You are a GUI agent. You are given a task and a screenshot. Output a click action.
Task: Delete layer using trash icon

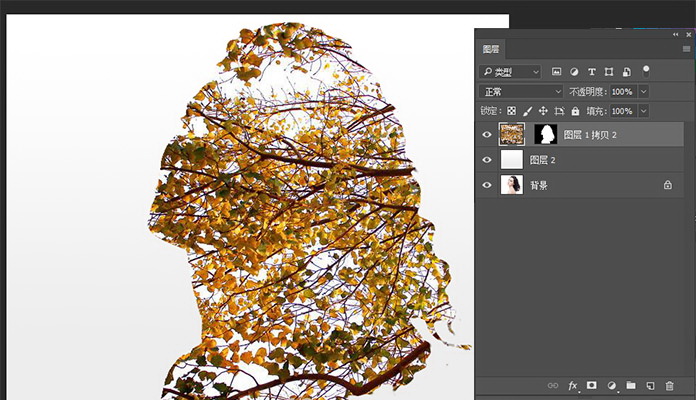coord(669,385)
